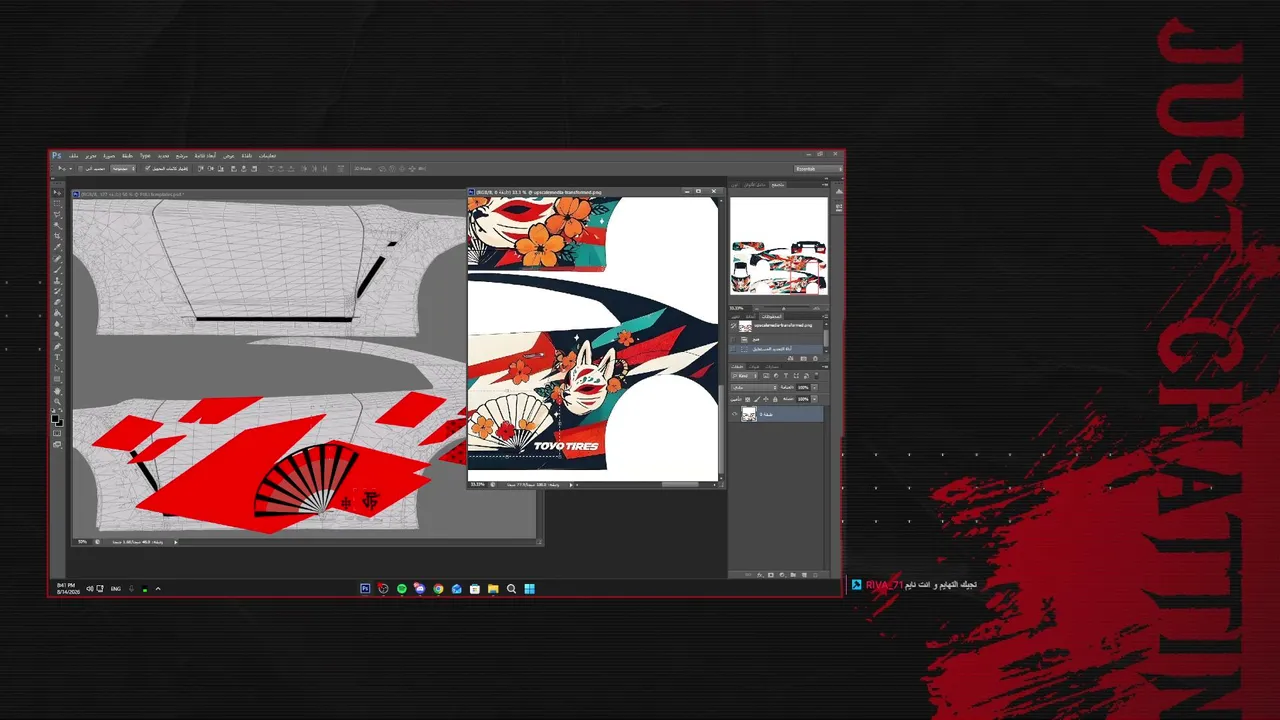This screenshot has height=720, width=1280.
Task: Select the Path Selection tool
Action: tap(58, 368)
